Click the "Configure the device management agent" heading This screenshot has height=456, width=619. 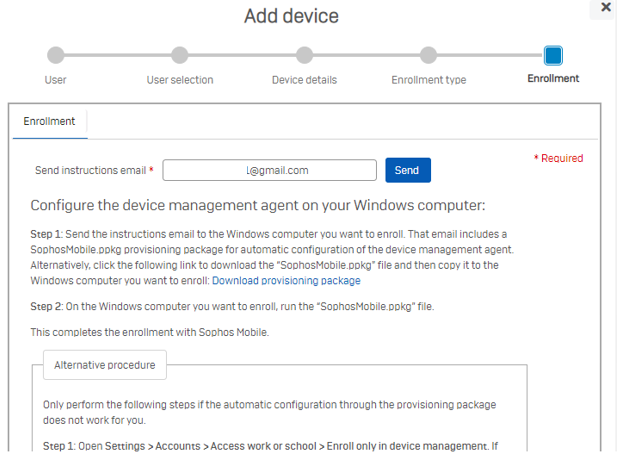coord(257,206)
